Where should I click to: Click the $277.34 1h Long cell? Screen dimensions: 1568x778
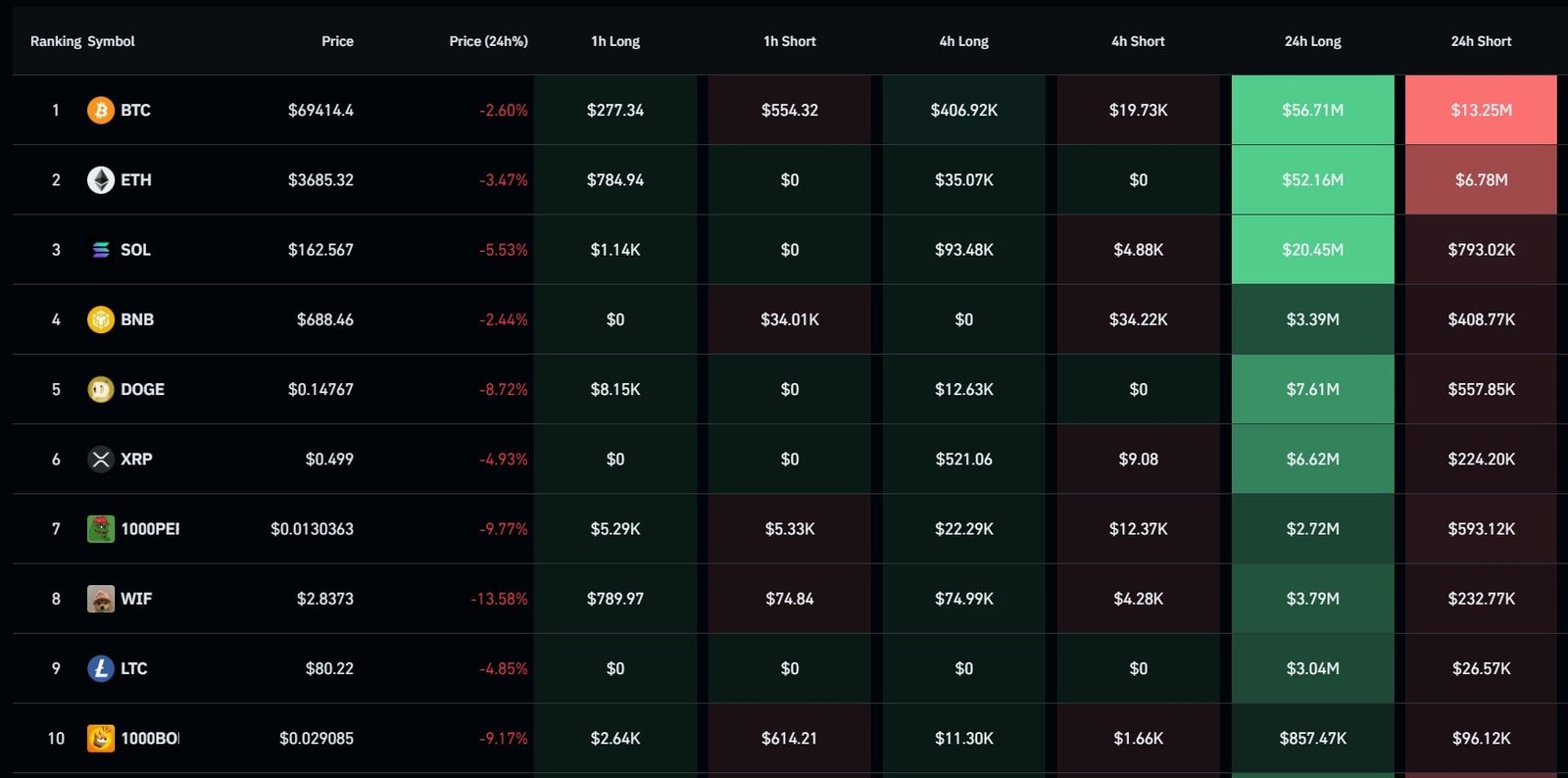[615, 110]
